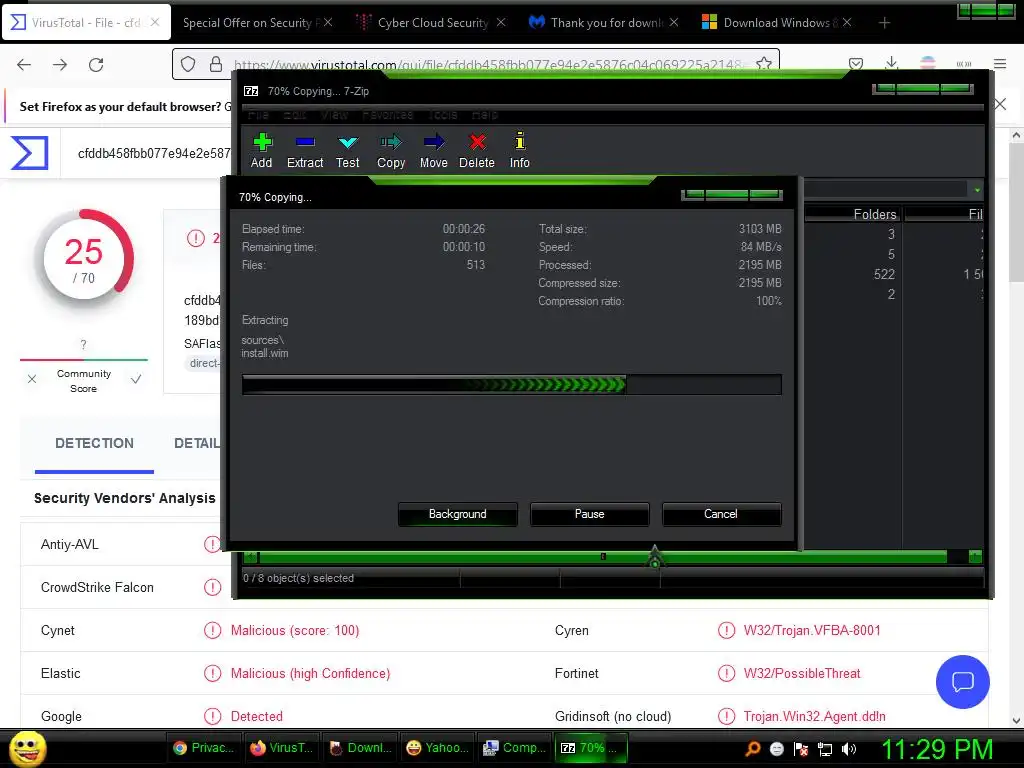Open Privac... Chrome taskbar item
Viewport: 1024px width, 768px height.
(204, 748)
